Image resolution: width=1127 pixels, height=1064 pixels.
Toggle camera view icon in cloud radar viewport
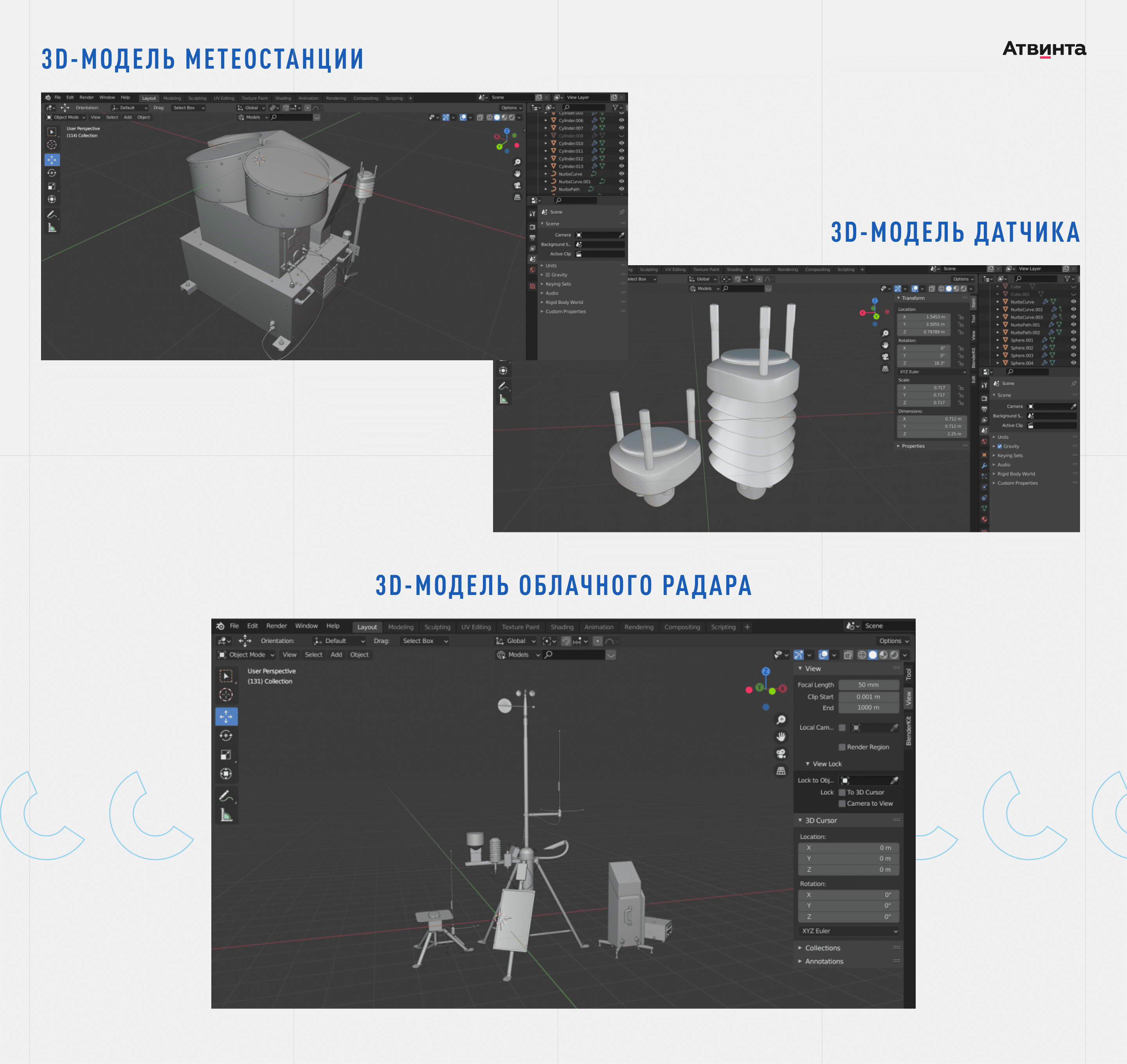point(781,753)
